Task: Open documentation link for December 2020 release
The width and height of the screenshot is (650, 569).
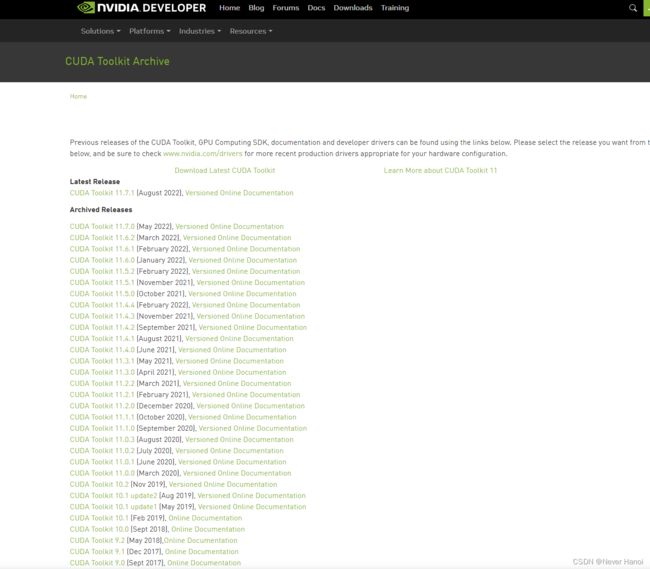Action: (x=250, y=405)
